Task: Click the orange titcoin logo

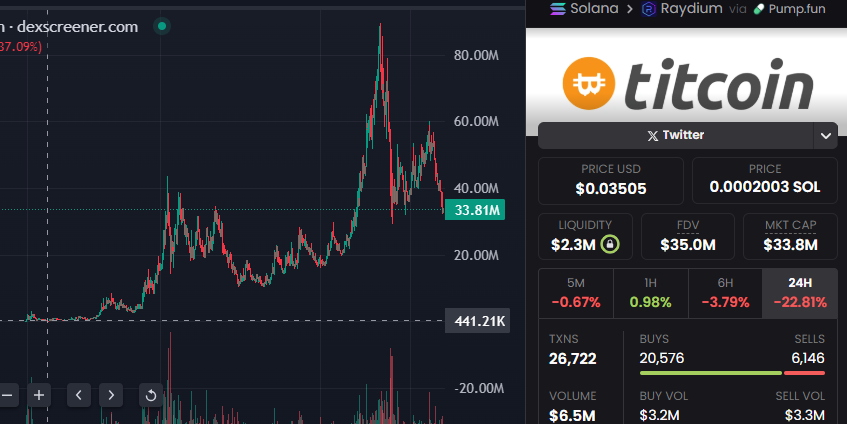Action: click(589, 84)
